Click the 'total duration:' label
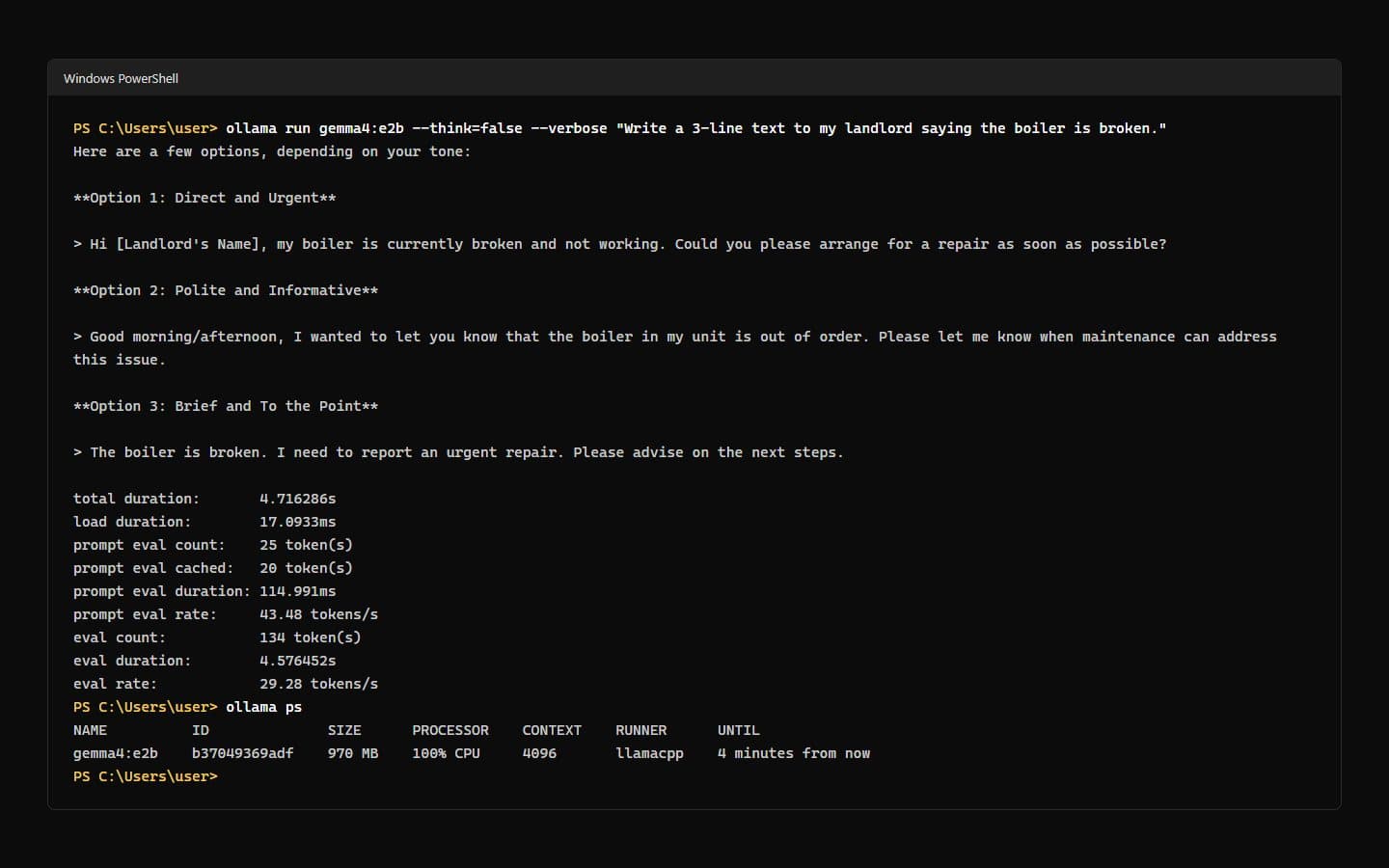This screenshot has width=1389, height=868. point(136,499)
